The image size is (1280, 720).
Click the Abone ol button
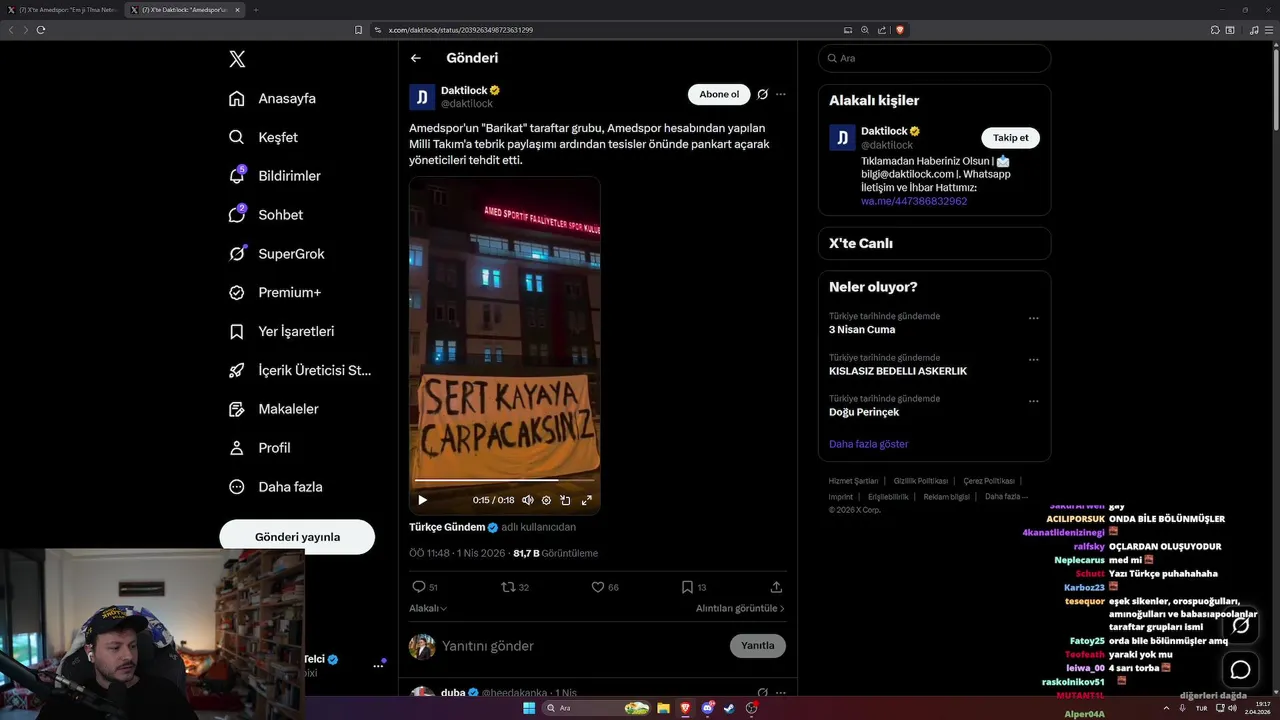pos(719,94)
